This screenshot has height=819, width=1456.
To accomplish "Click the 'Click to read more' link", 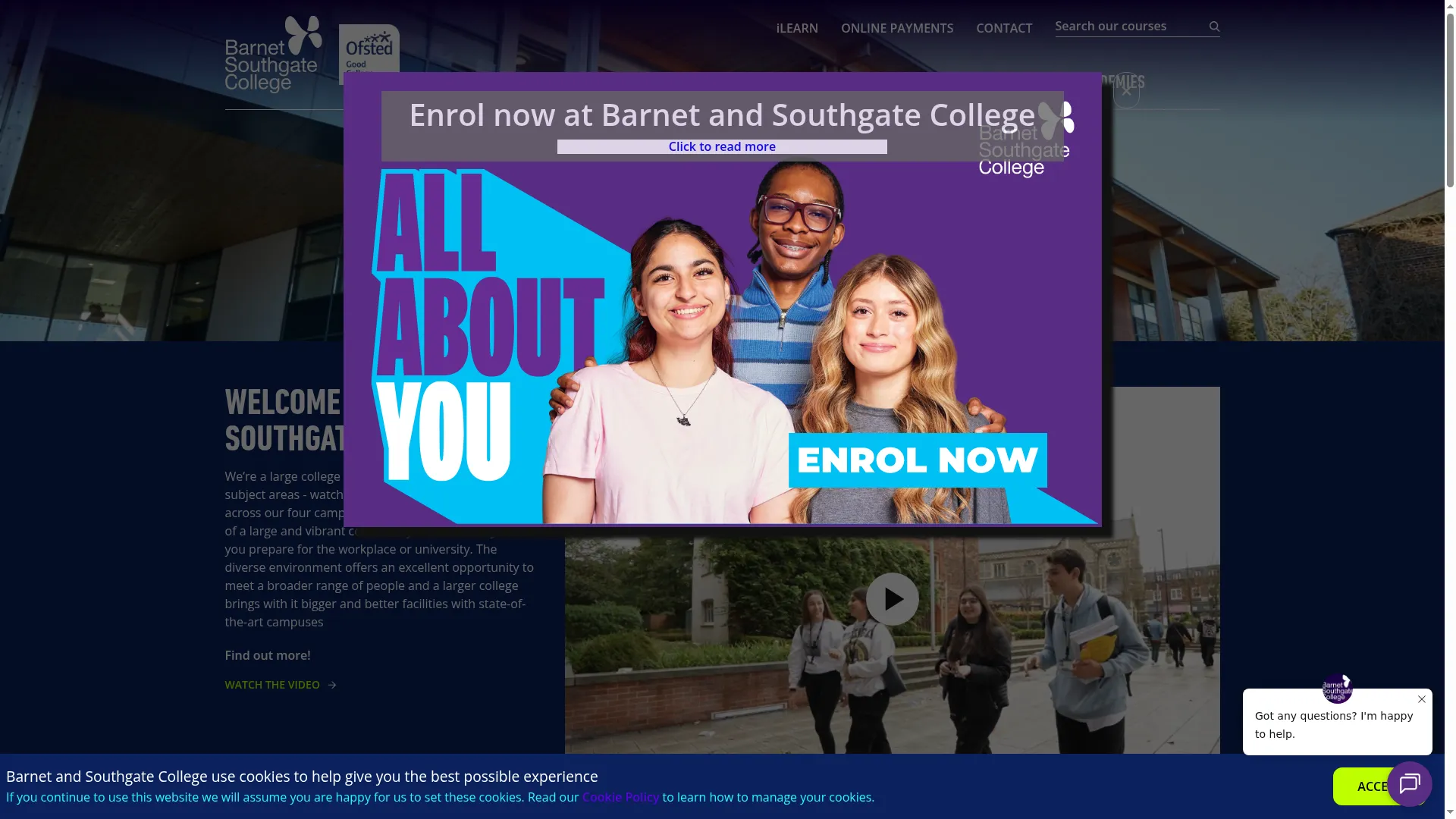I will click(x=722, y=146).
